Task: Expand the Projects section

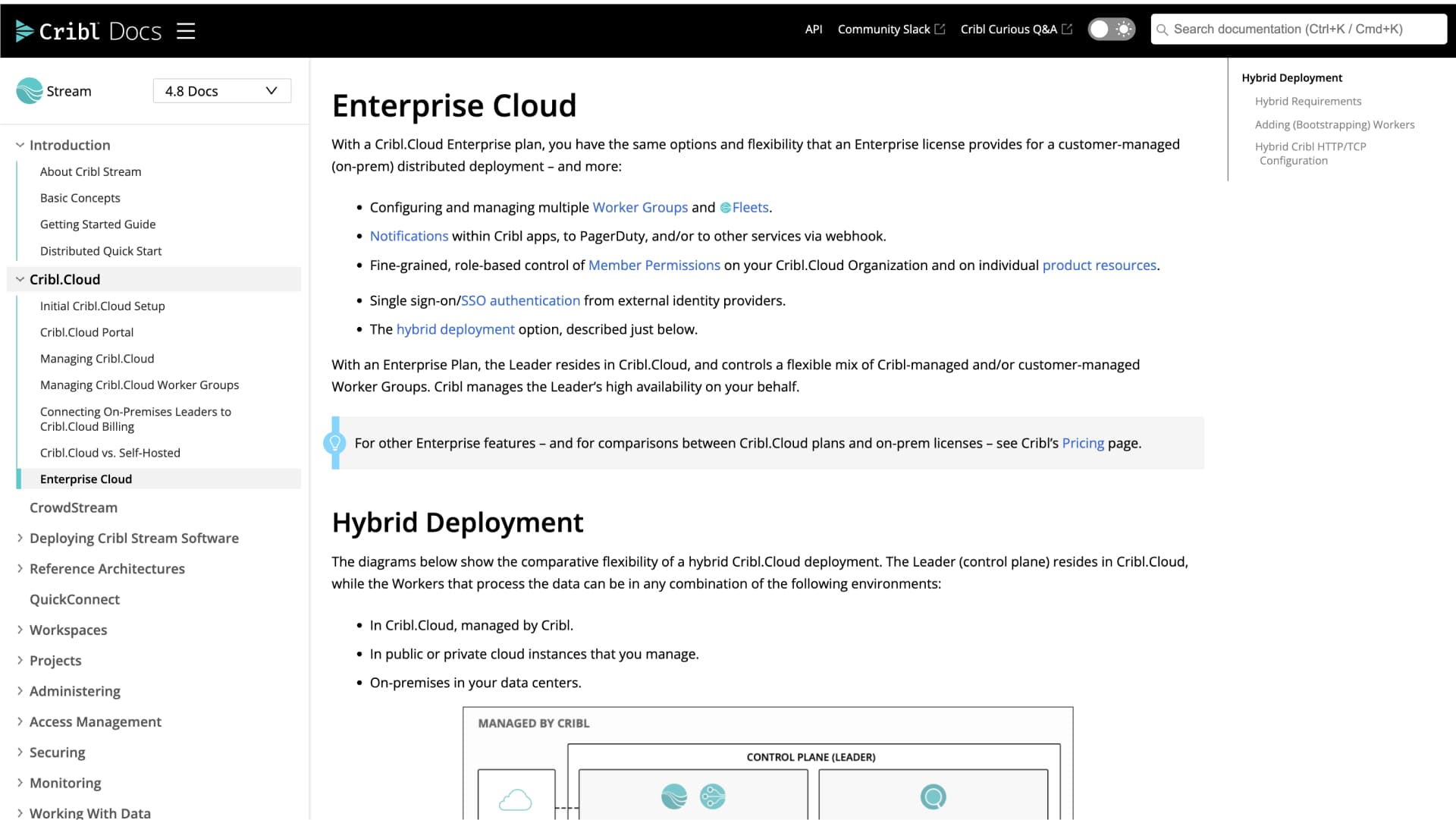Action: [x=20, y=660]
